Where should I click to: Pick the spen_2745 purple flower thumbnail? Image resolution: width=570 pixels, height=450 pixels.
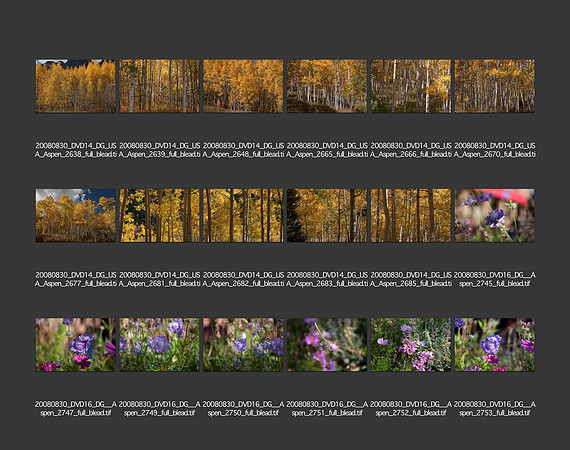(x=495, y=215)
